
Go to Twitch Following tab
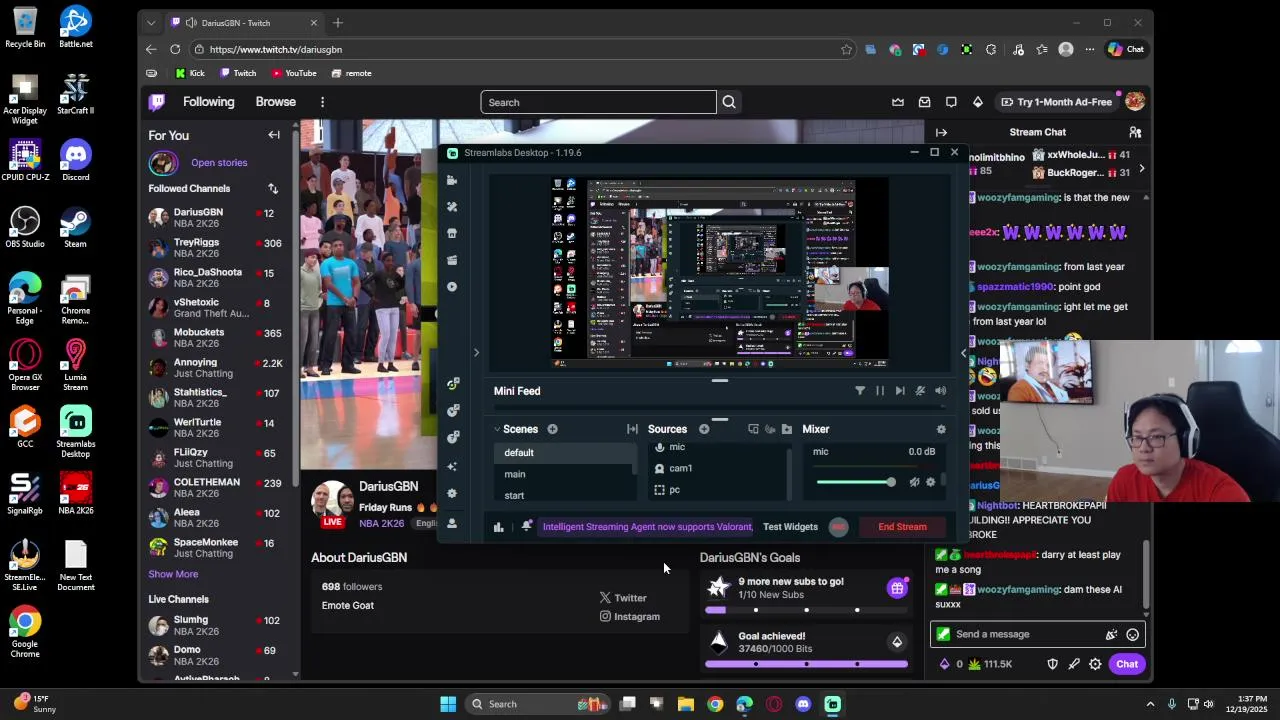(208, 102)
